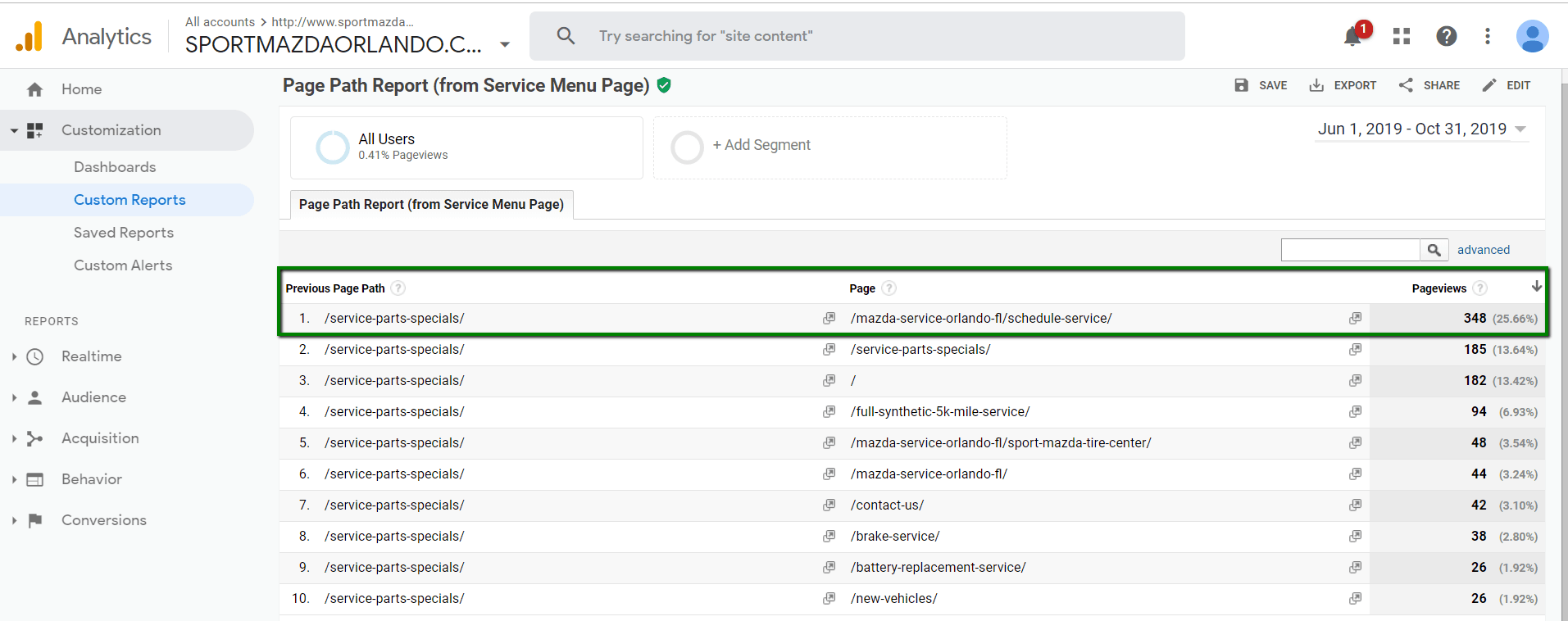Click + Add Segment box
This screenshot has height=621, width=1568.
829,147
